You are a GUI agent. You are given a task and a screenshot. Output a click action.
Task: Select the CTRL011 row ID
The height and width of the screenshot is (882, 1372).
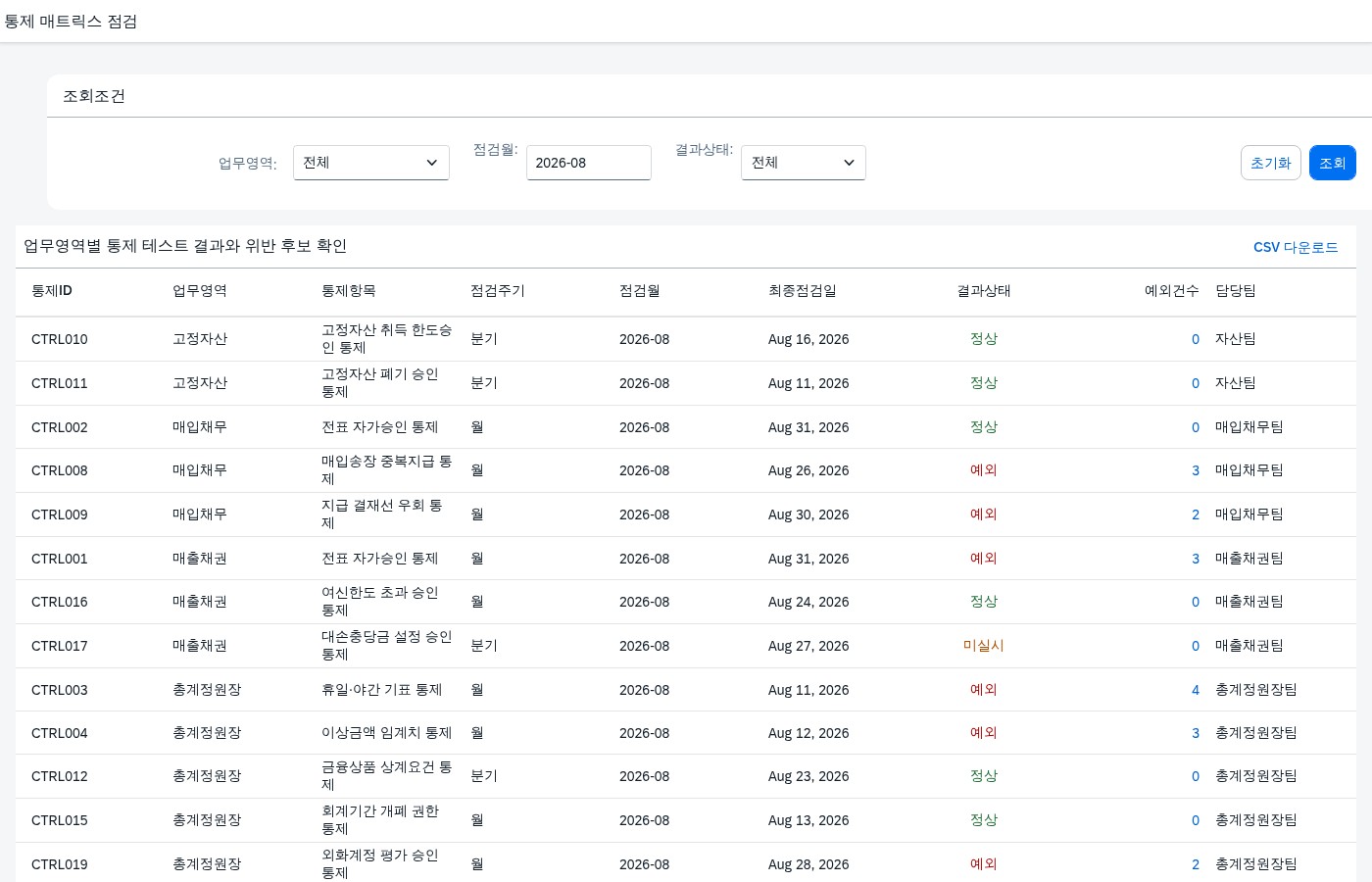pos(60,383)
